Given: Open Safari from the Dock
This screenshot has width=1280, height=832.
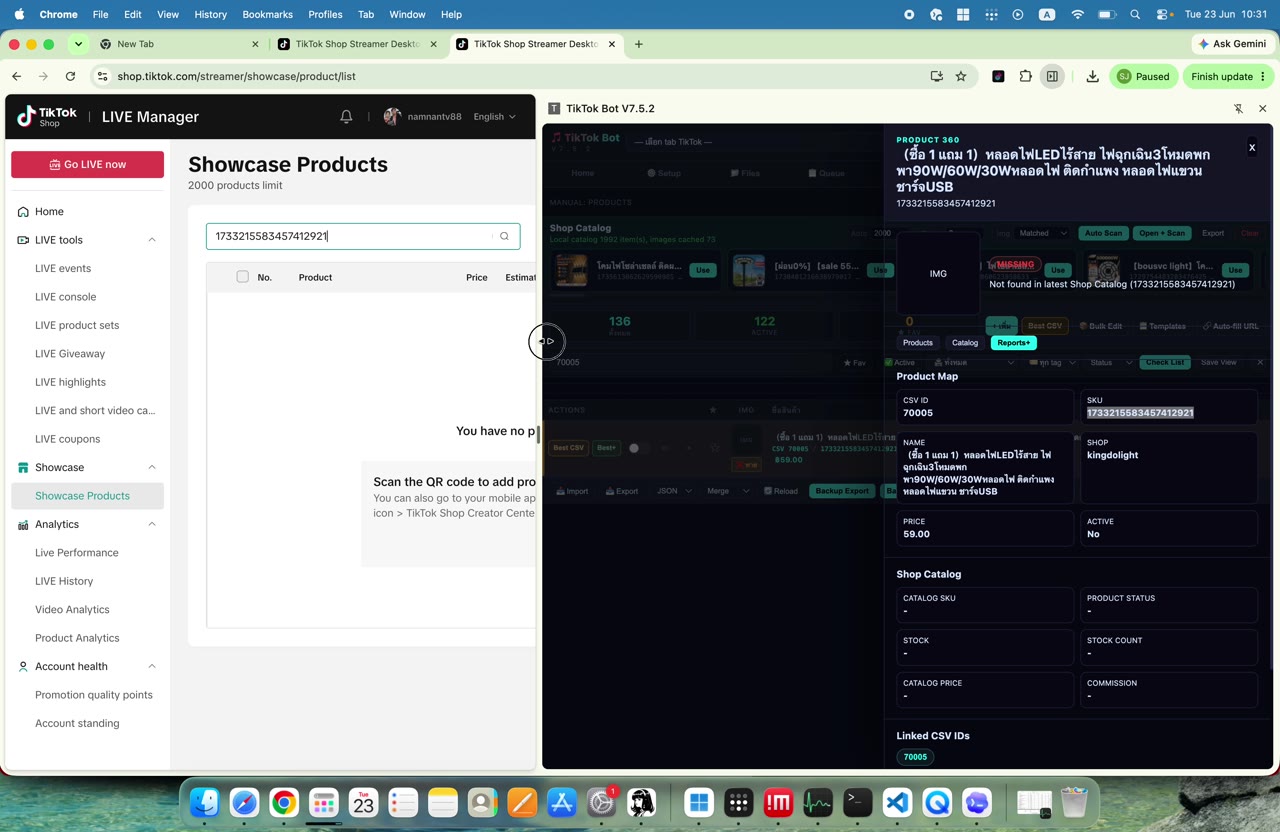Looking at the screenshot, I should click(x=245, y=802).
